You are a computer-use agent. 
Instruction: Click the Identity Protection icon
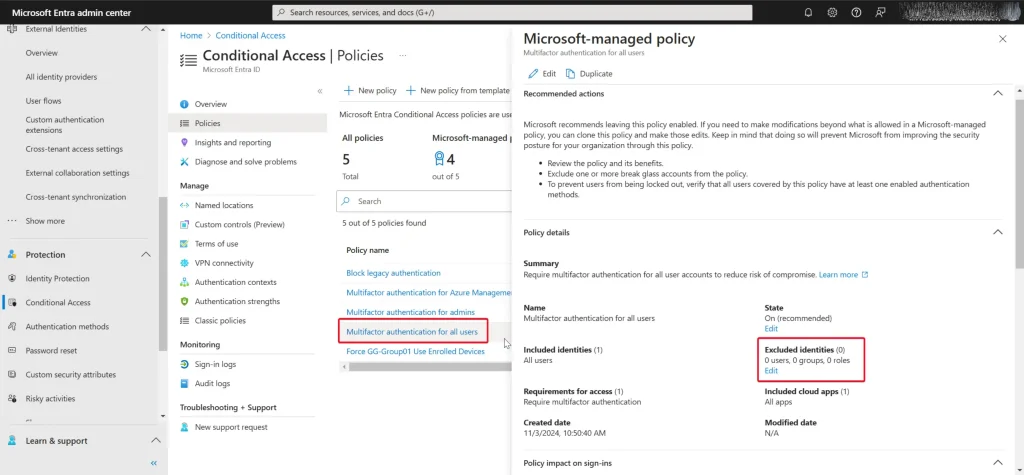click(x=12, y=278)
